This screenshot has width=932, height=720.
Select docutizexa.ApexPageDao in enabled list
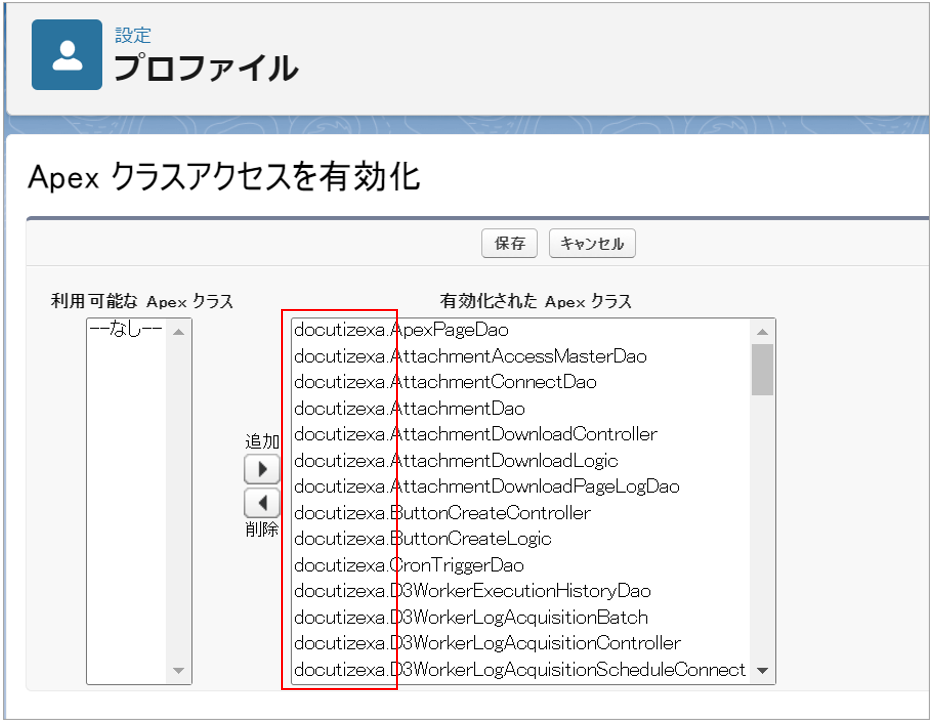coord(402,330)
